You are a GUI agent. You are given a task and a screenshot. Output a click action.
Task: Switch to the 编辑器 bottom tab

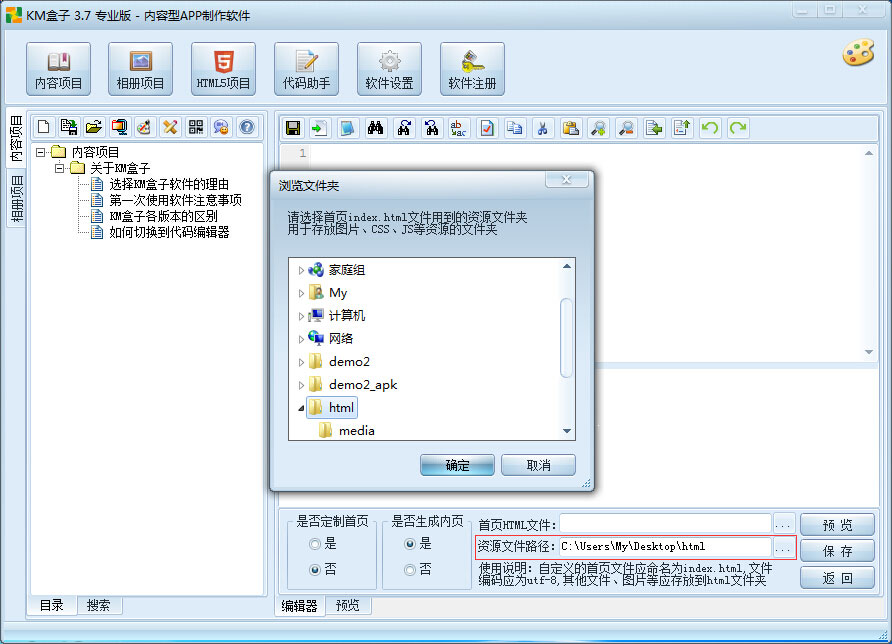pyautogui.click(x=299, y=606)
